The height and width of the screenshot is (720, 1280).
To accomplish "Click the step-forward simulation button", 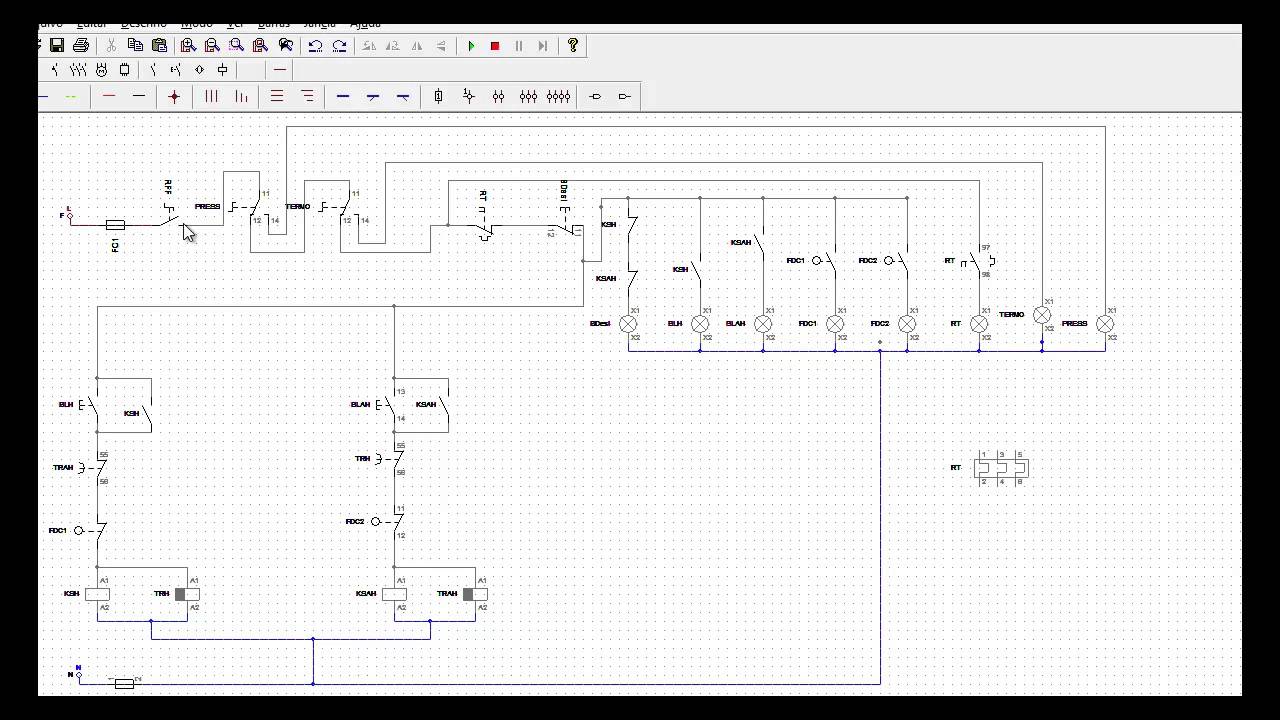I will click(x=543, y=45).
